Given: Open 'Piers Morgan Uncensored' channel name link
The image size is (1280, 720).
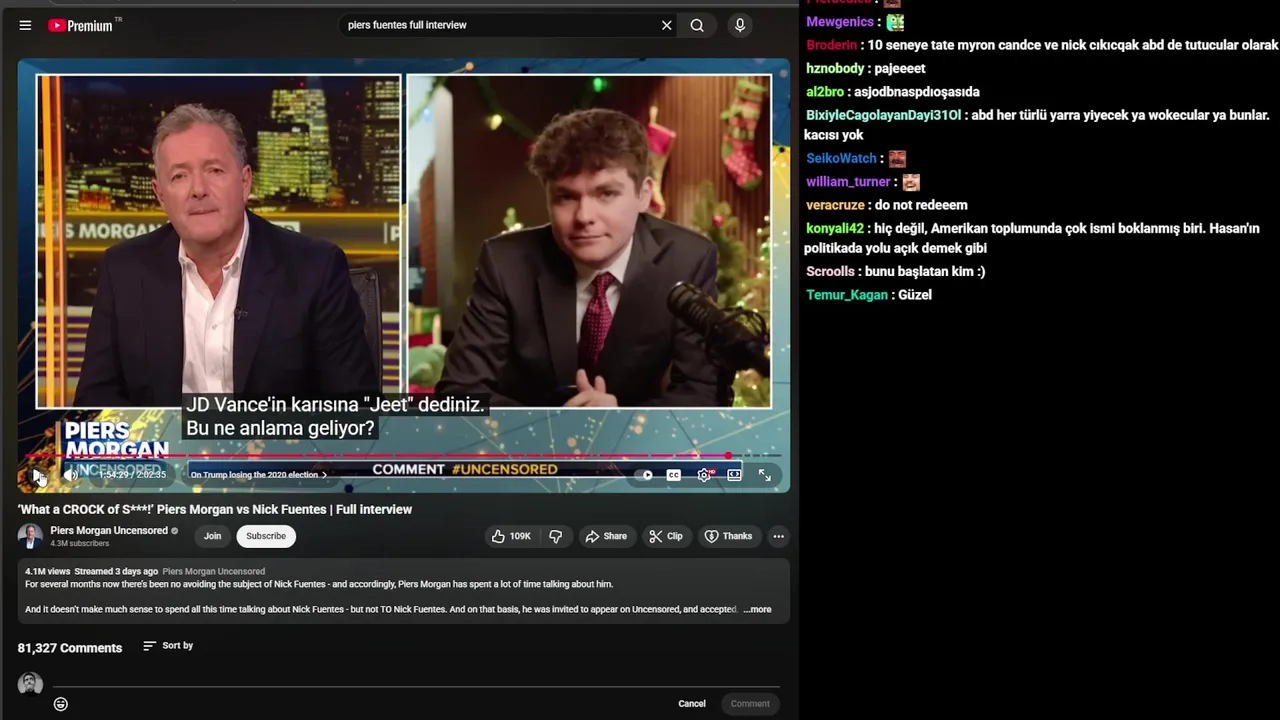Looking at the screenshot, I should pyautogui.click(x=109, y=530).
